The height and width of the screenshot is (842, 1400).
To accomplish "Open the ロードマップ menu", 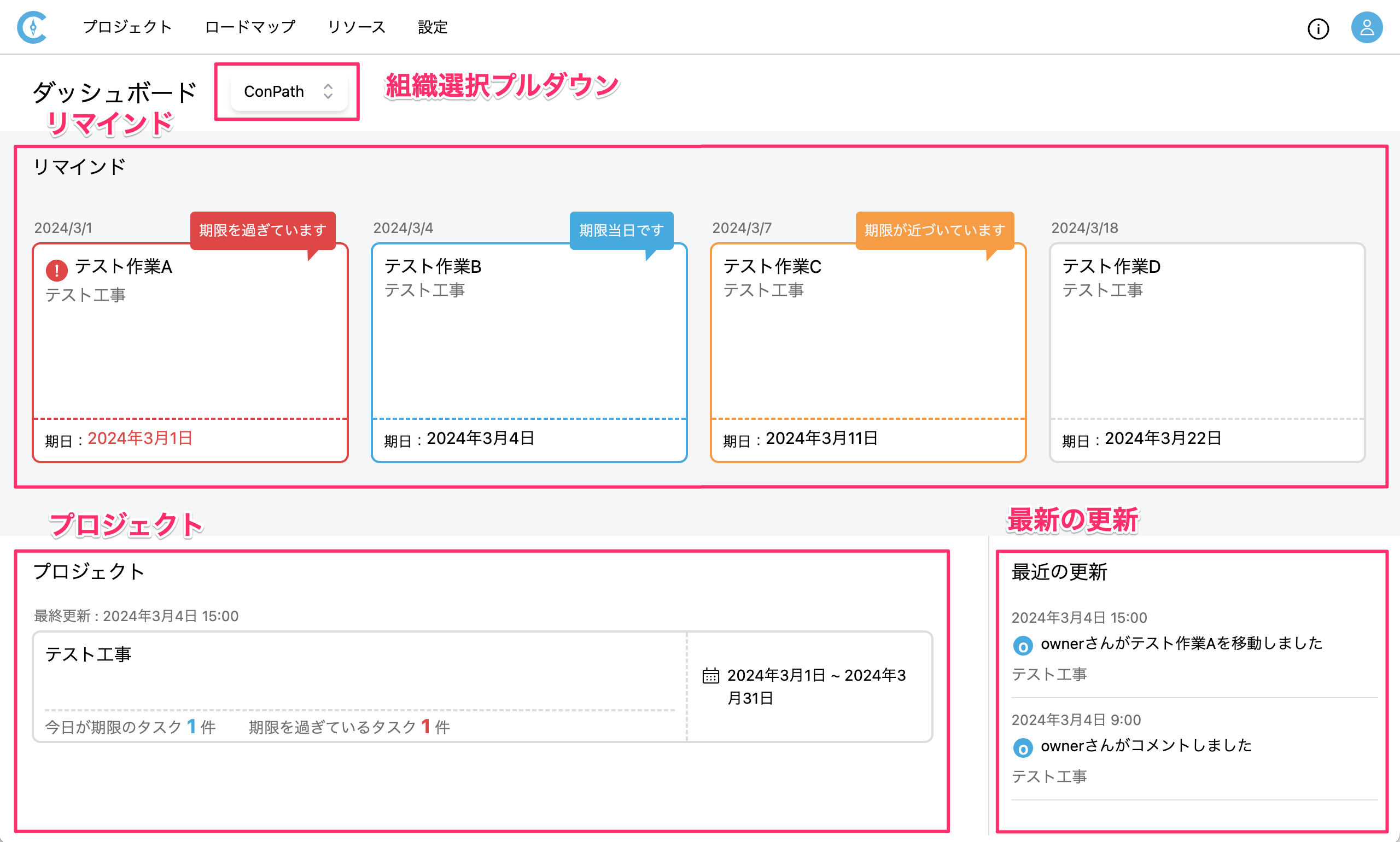I will click(250, 27).
